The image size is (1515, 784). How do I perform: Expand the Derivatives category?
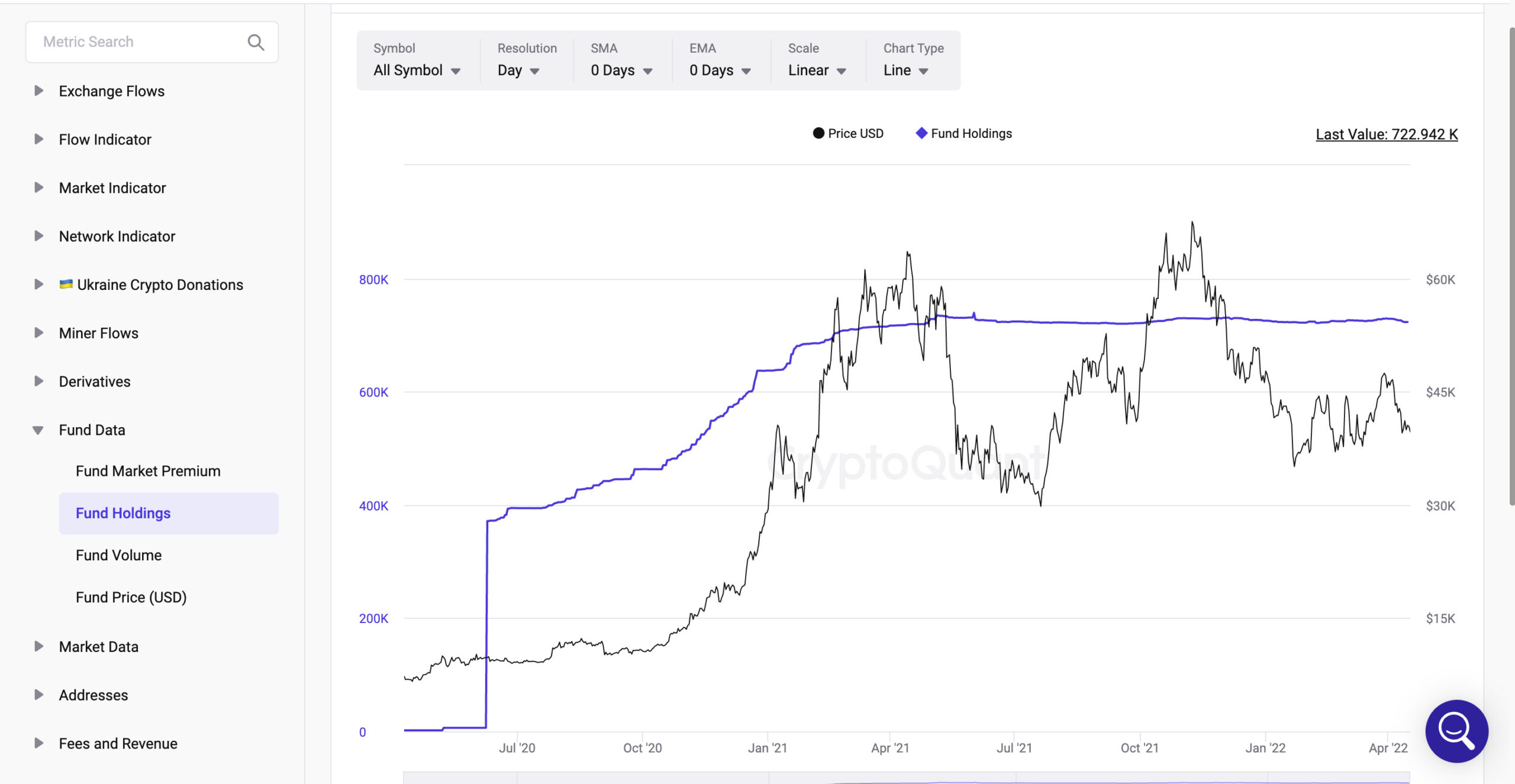39,381
